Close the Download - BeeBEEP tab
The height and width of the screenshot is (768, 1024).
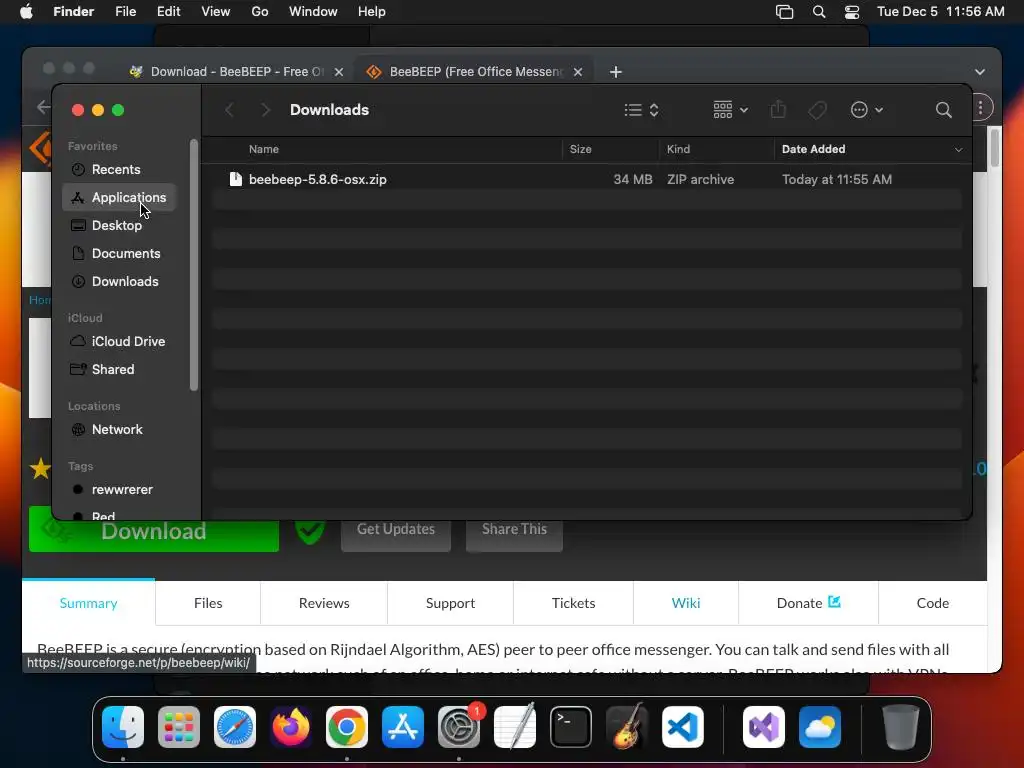[338, 72]
